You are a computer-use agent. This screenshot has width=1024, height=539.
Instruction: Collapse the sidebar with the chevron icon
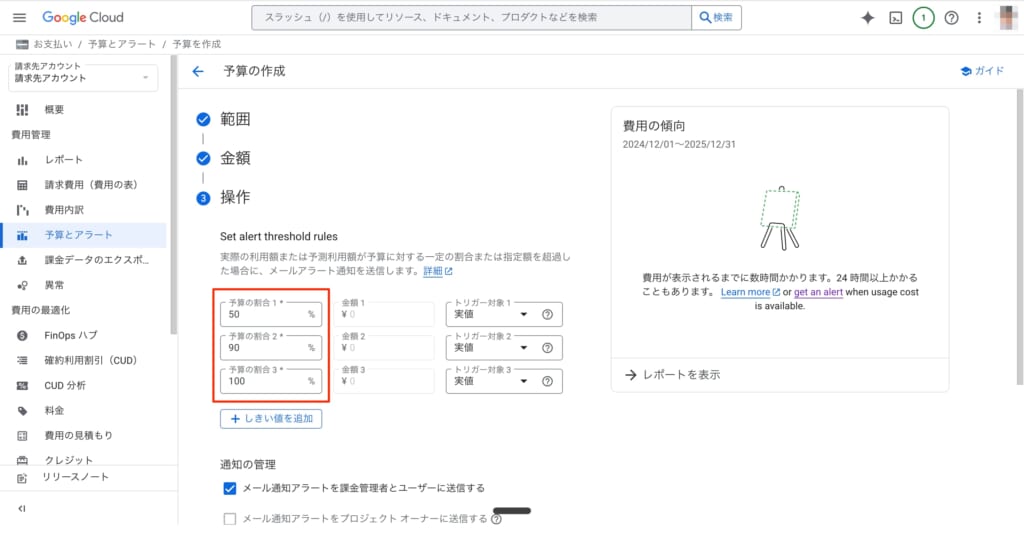pos(22,508)
